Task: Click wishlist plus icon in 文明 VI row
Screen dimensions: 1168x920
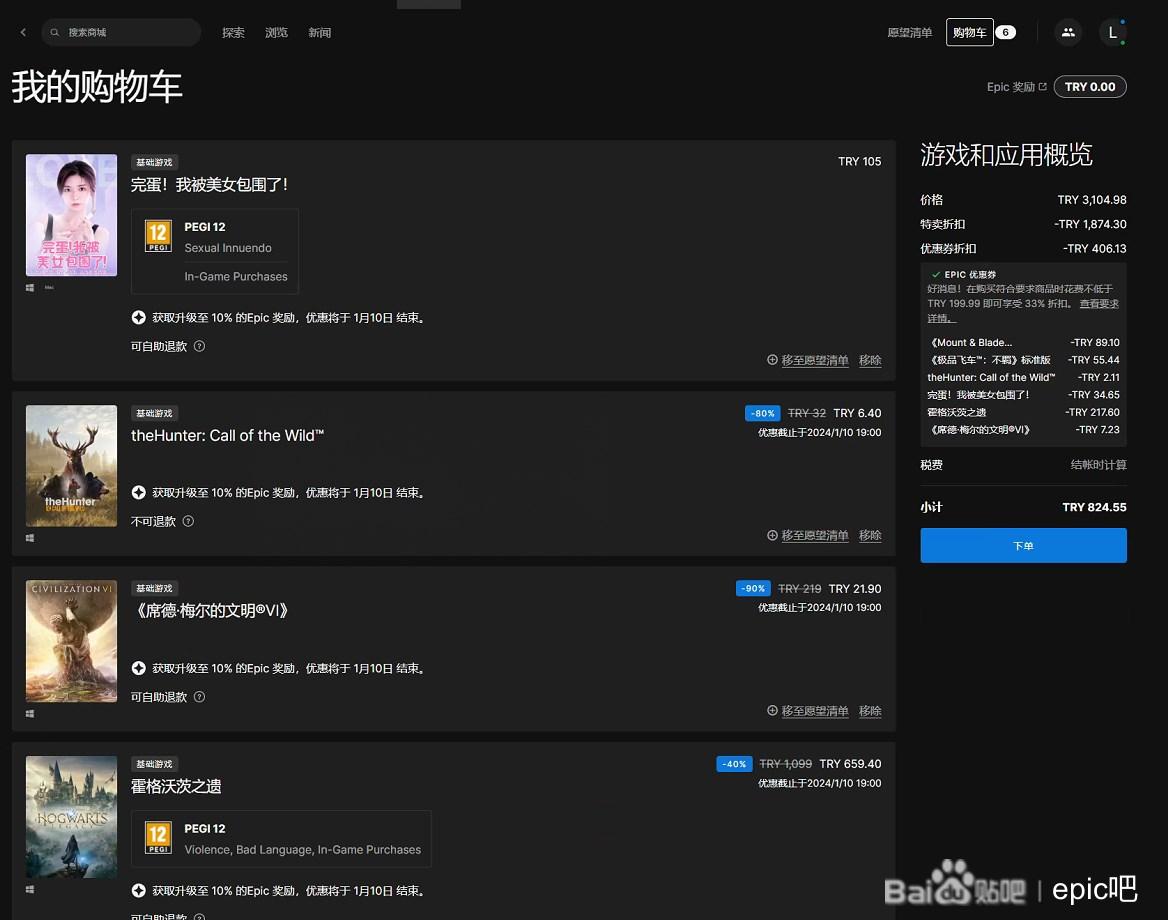Action: (772, 711)
